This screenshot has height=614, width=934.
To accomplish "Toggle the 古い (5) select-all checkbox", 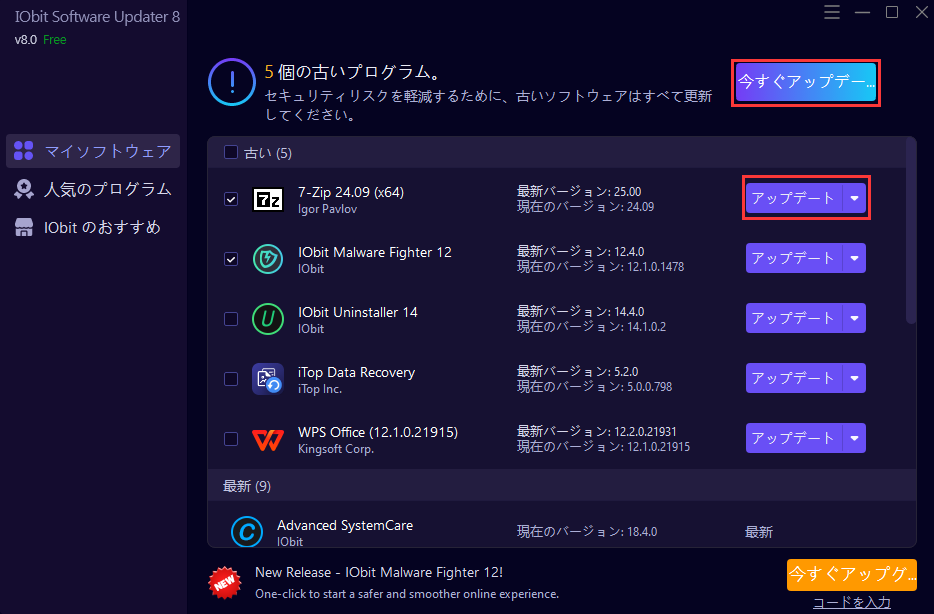I will [231, 152].
